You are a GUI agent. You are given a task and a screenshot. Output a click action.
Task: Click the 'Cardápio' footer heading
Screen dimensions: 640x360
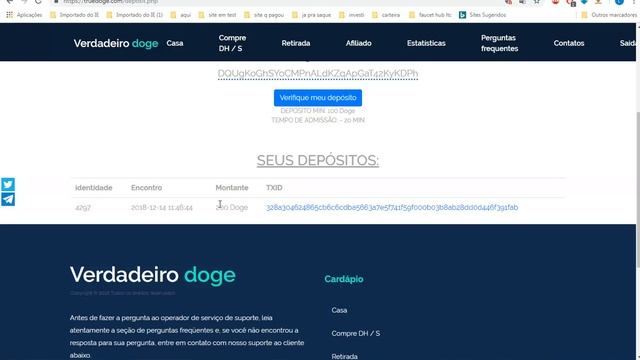click(344, 279)
